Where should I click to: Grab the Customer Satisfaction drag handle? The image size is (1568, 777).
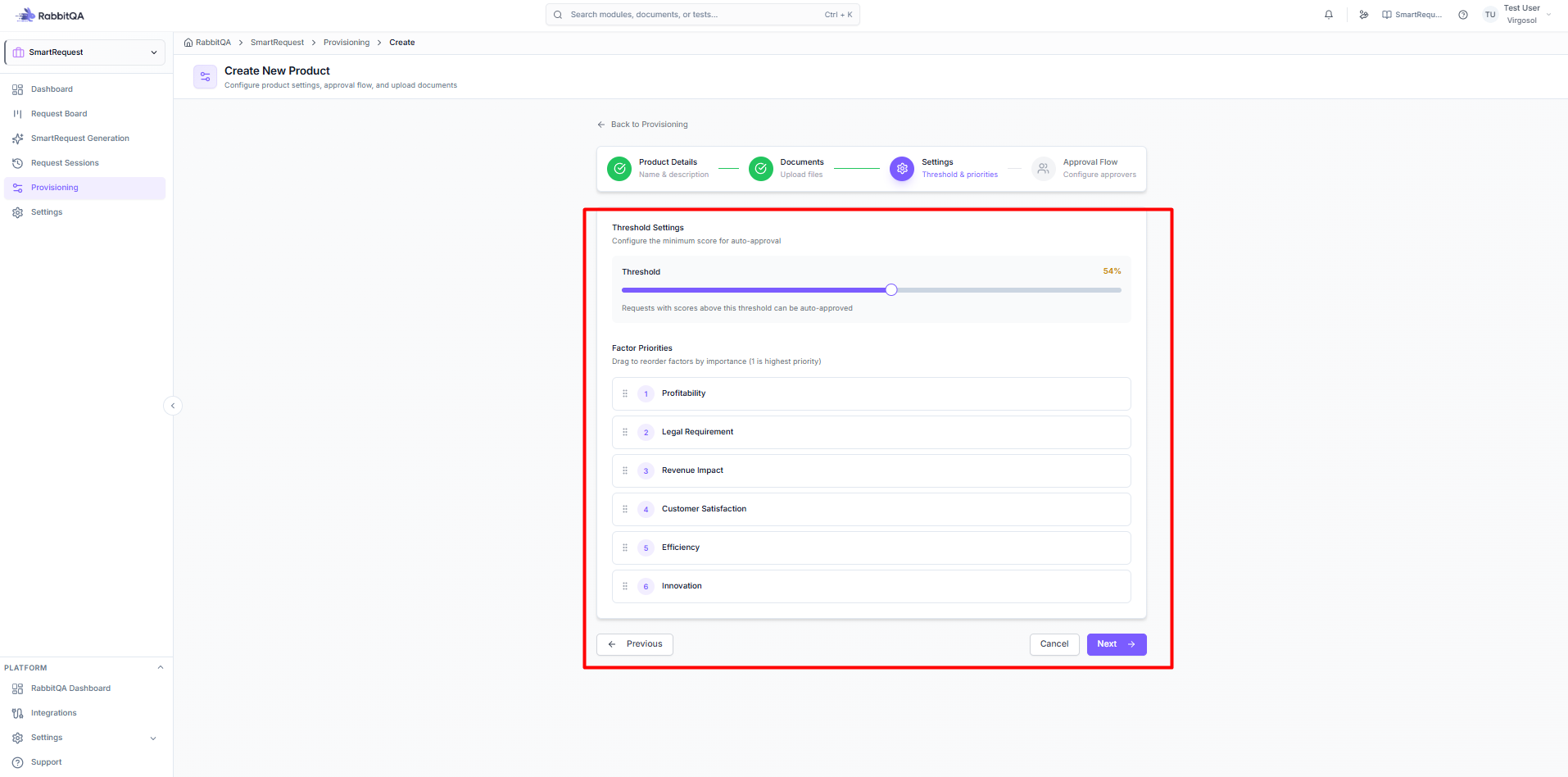tap(625, 509)
